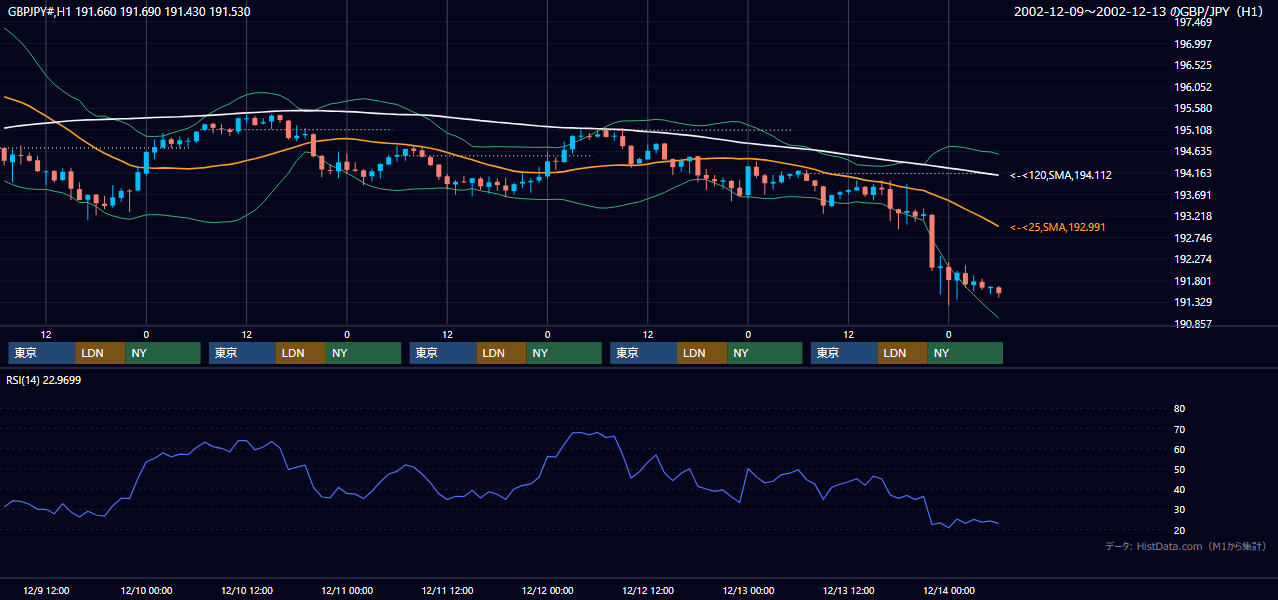1278x600 pixels.
Task: Select the 東京 session block for 12/10
Action: pos(243,353)
